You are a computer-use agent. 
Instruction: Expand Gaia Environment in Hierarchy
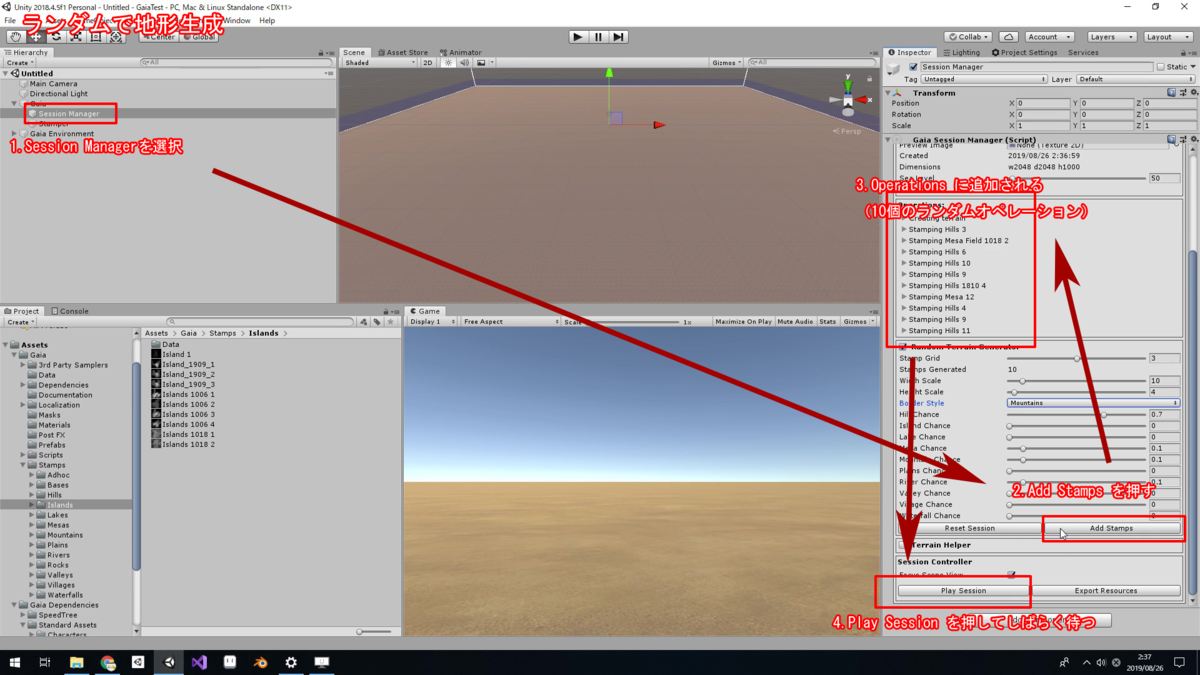click(x=14, y=134)
